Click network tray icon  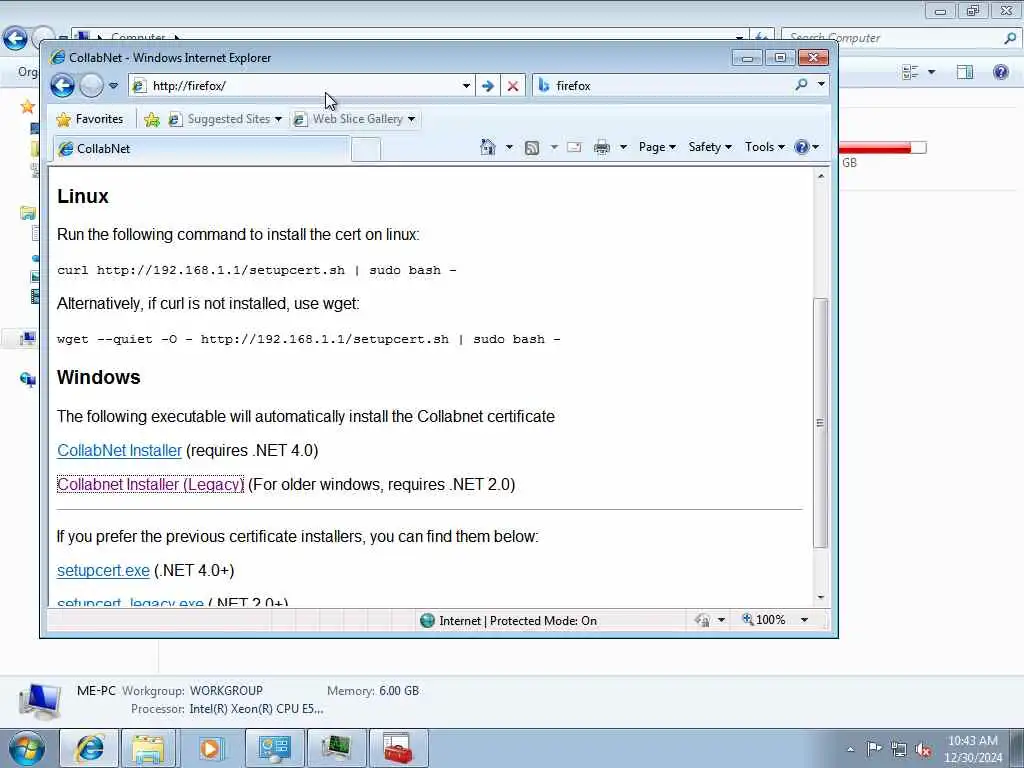[899, 749]
